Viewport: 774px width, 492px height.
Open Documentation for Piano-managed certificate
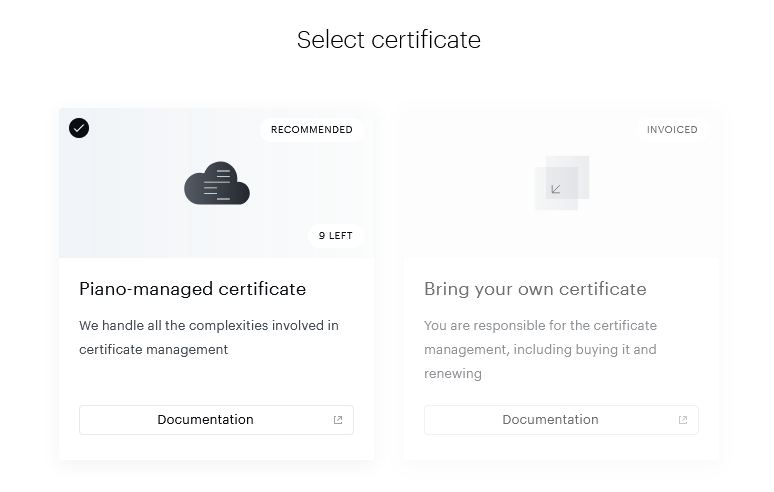click(x=206, y=420)
